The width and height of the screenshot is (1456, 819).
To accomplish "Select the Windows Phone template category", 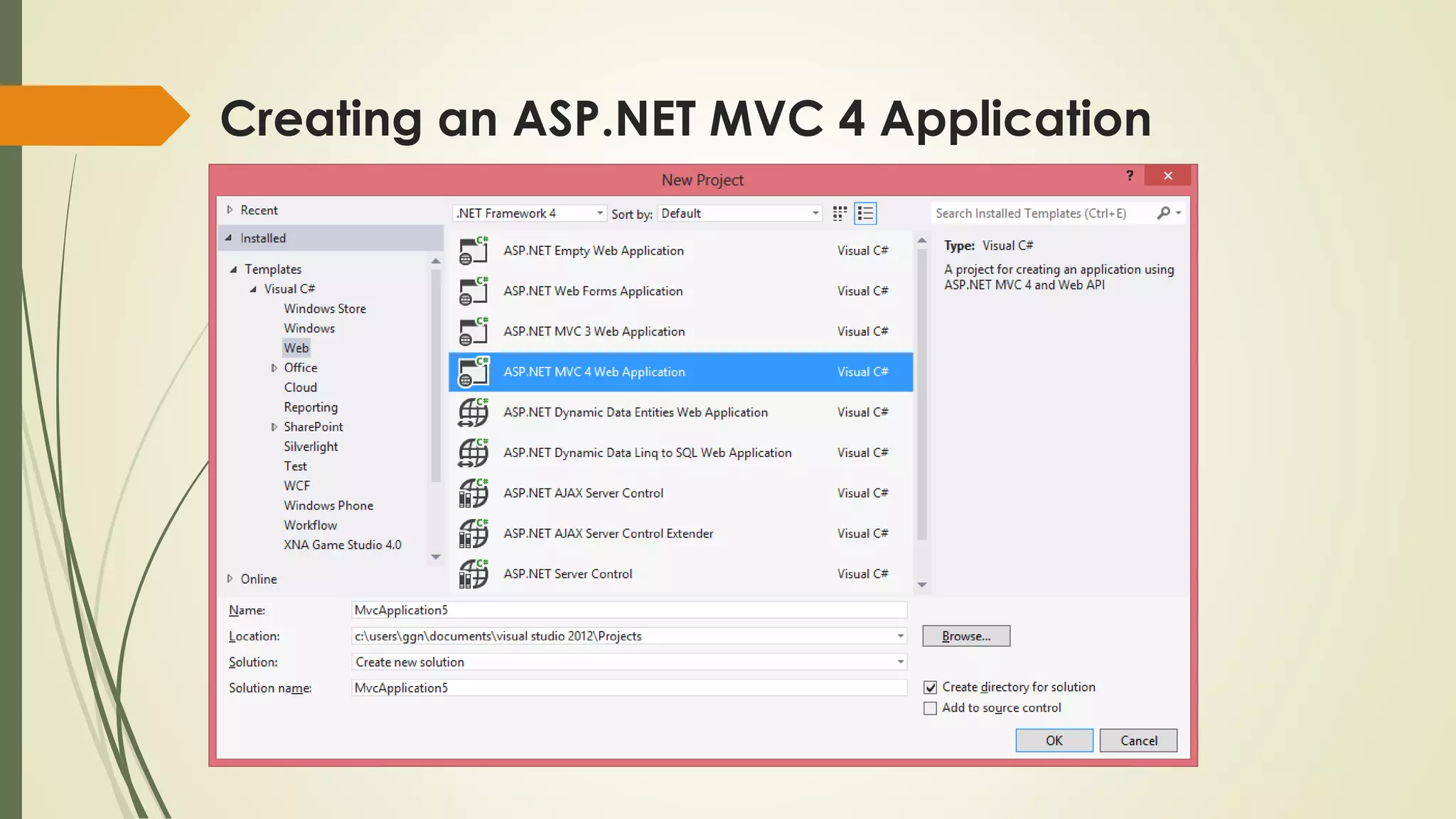I will 328,505.
